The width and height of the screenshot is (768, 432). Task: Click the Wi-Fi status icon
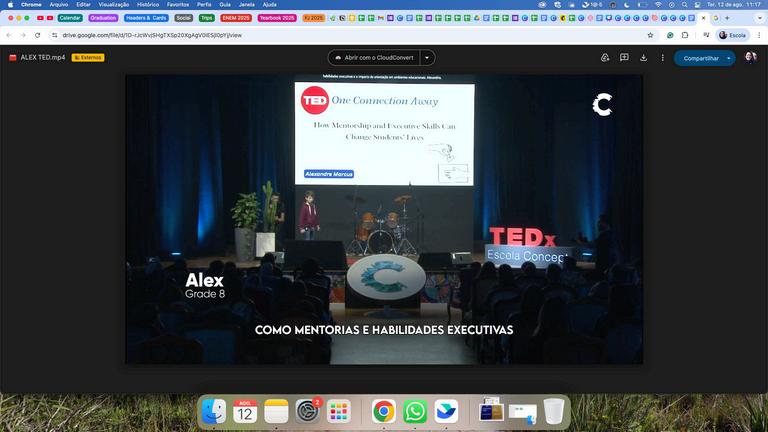(658, 4)
